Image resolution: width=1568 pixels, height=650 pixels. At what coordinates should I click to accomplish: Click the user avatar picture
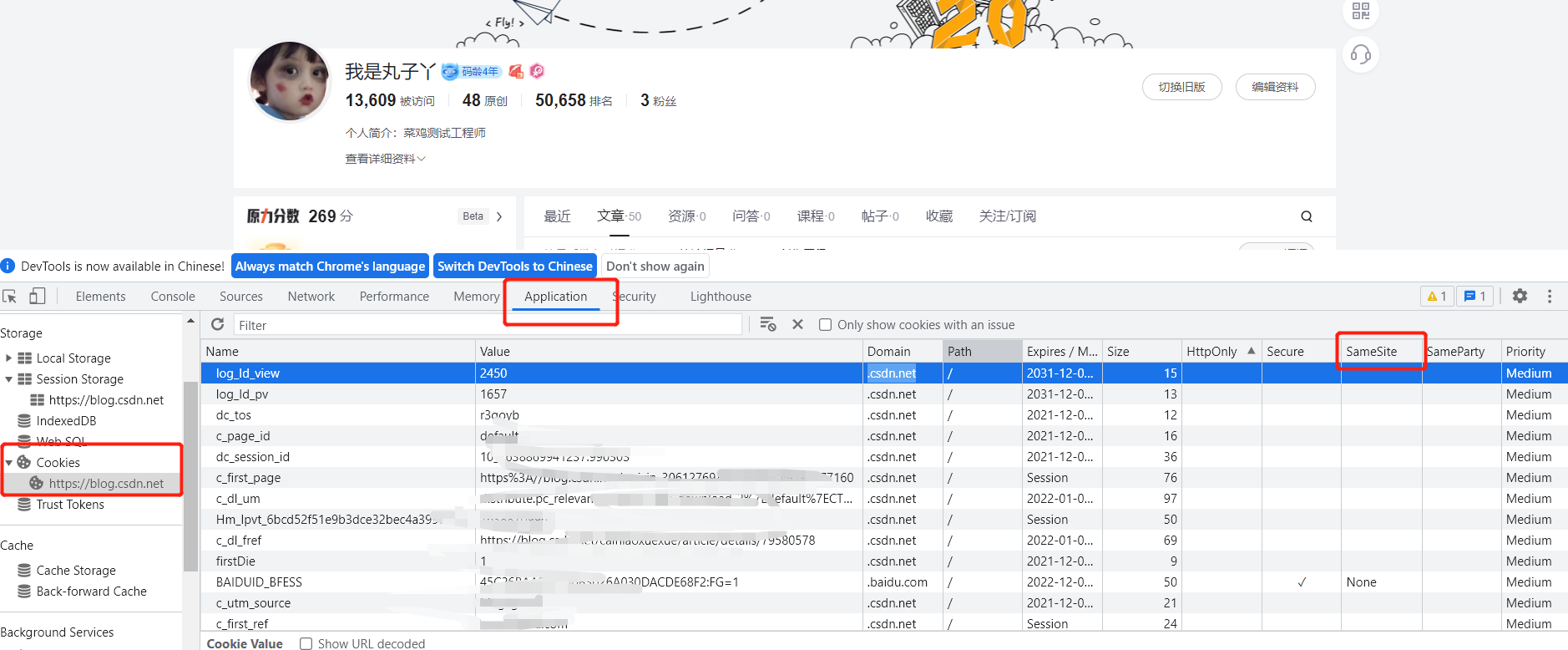click(x=290, y=81)
